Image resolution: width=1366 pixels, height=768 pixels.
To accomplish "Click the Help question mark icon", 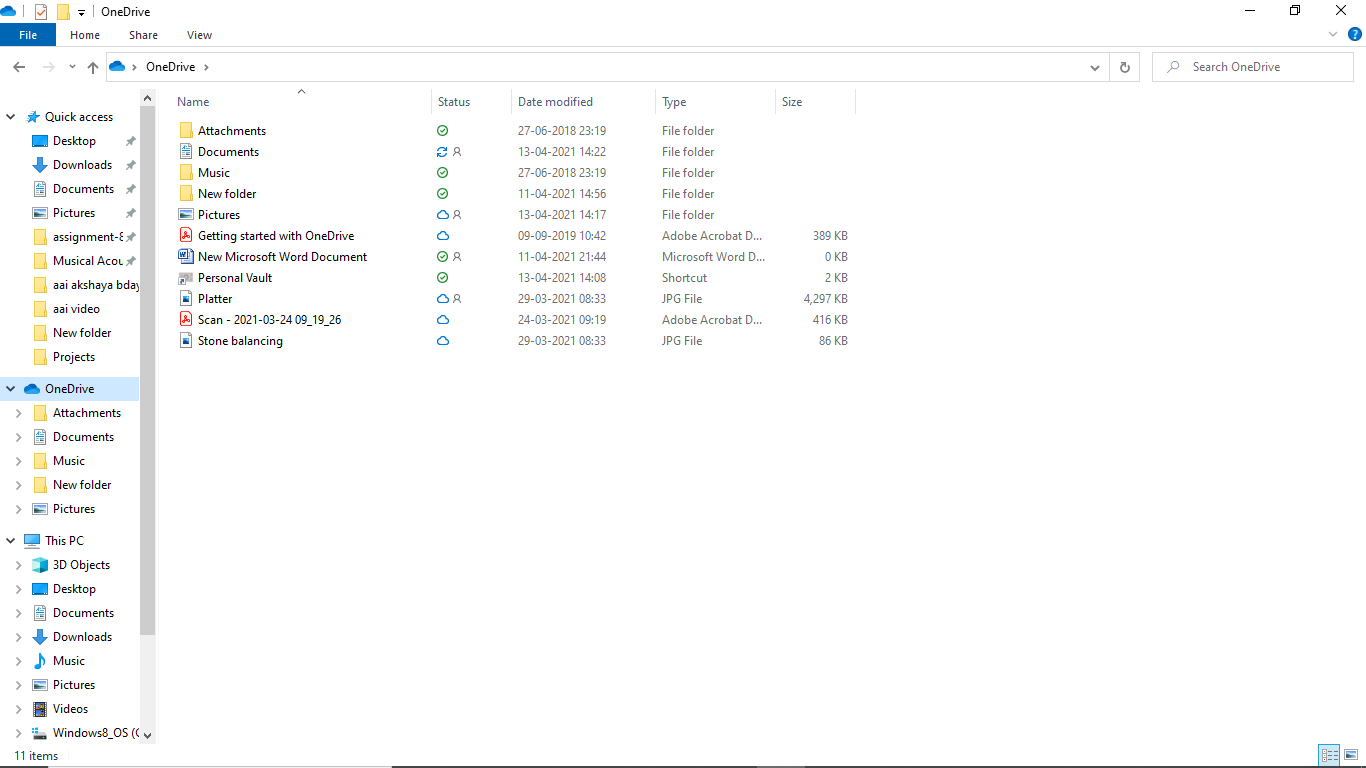I will (x=1354, y=34).
